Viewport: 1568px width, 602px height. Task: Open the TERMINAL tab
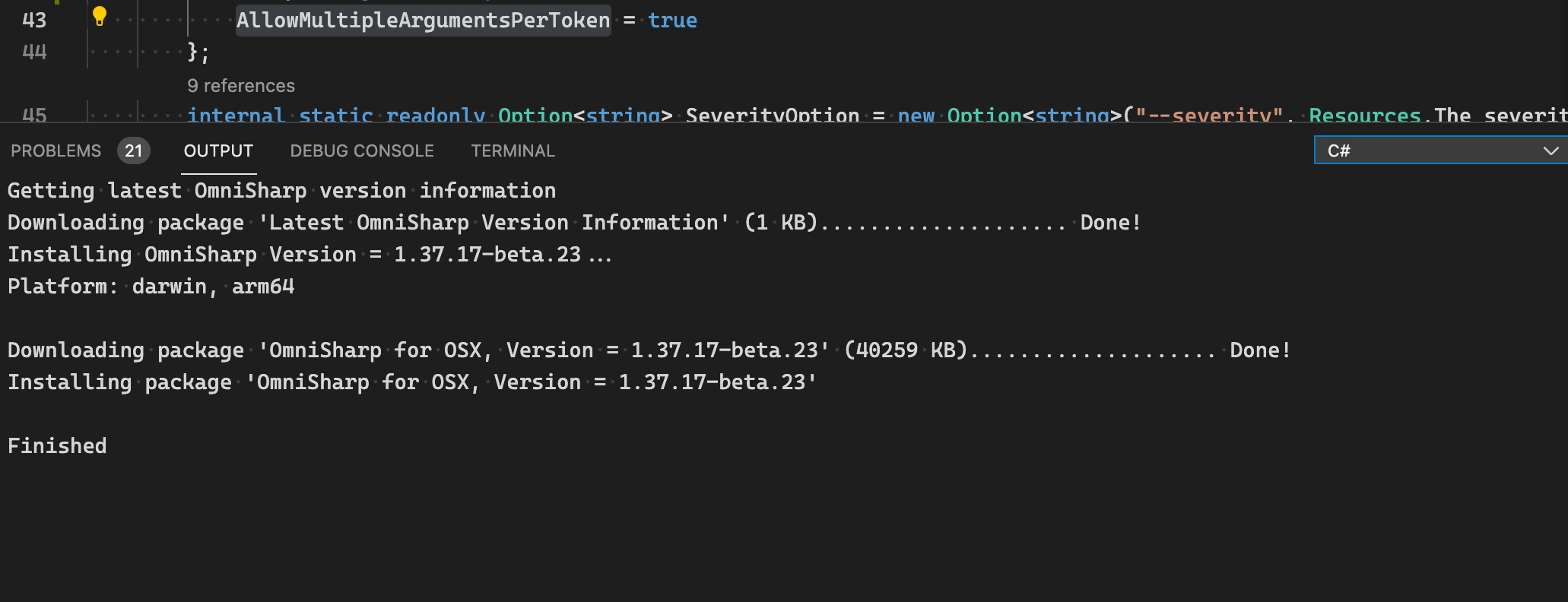tap(513, 150)
